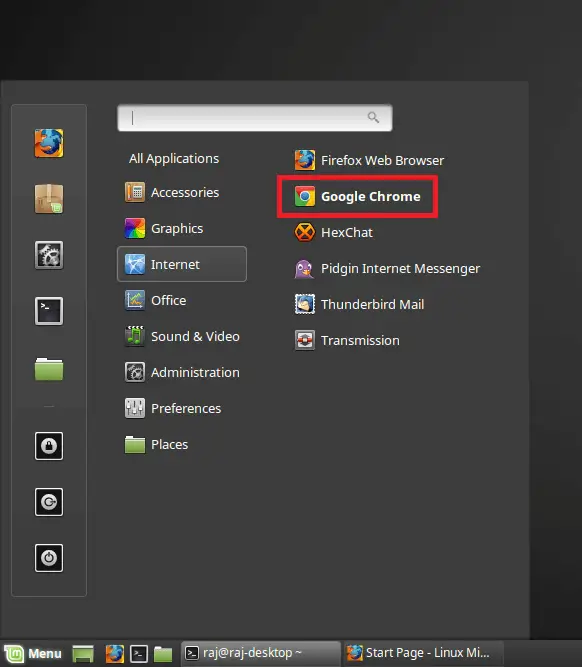Screen dimensions: 582x667
Task: Click the Pidgin purple bird icon
Action: coord(305,268)
